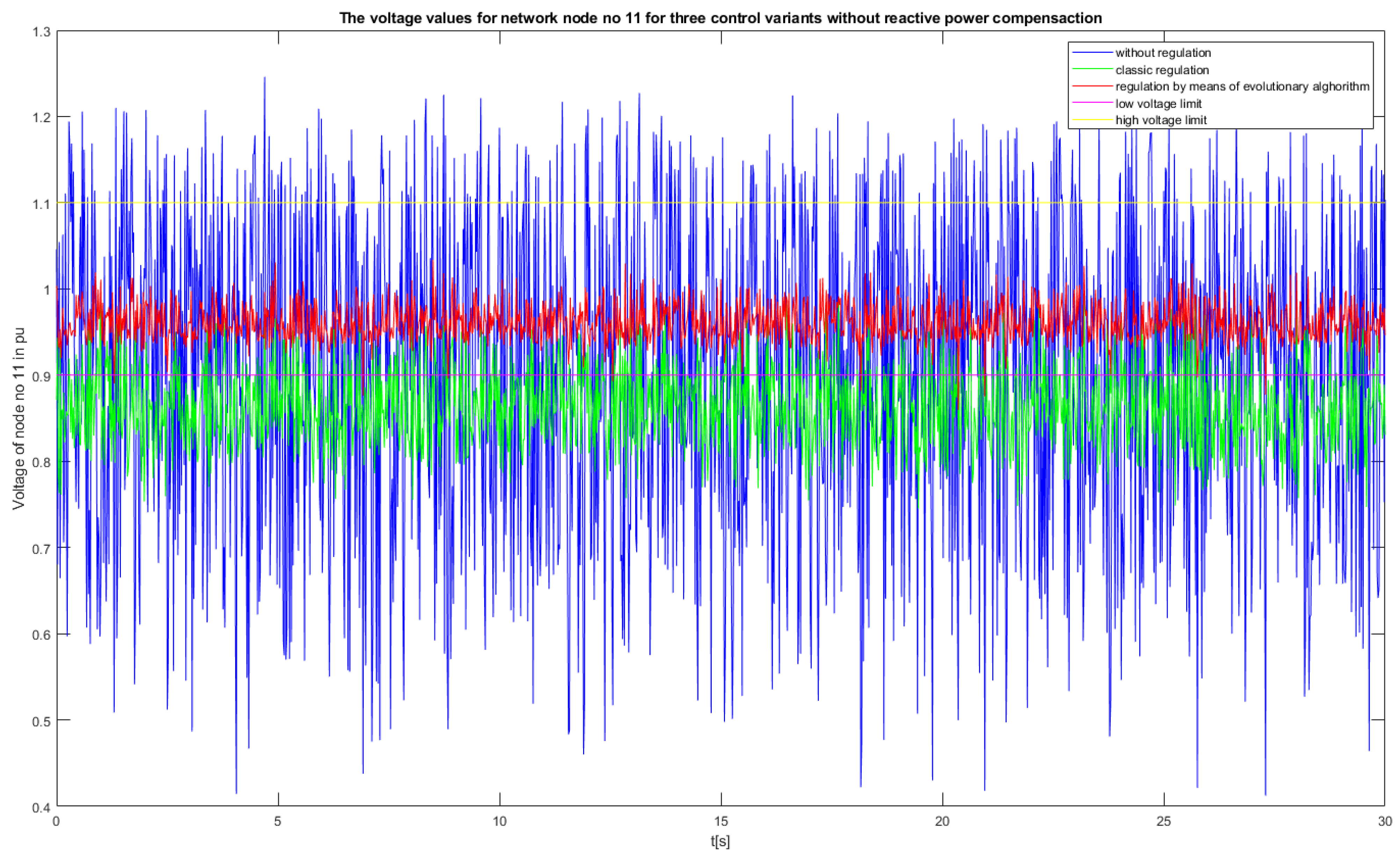Click the 15 x-axis tick label
This screenshot has width=1400, height=856.
(x=721, y=821)
